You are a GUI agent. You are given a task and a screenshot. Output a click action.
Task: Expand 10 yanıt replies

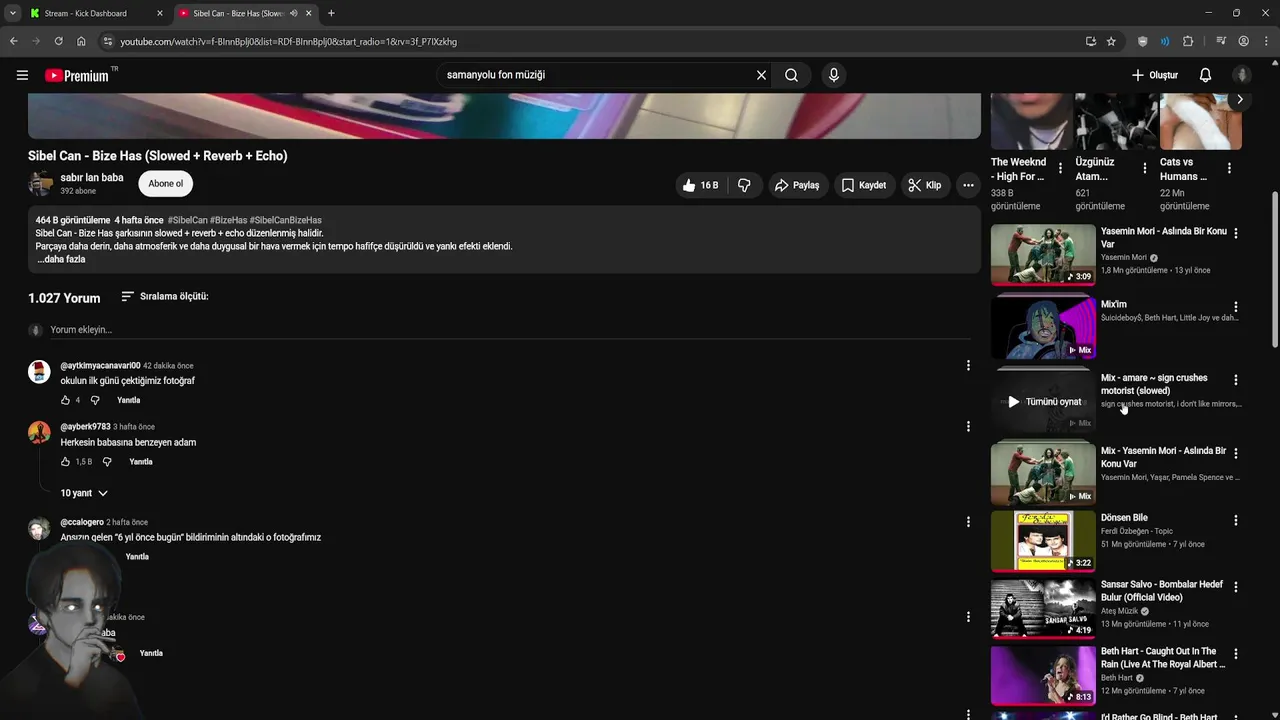tap(84, 493)
